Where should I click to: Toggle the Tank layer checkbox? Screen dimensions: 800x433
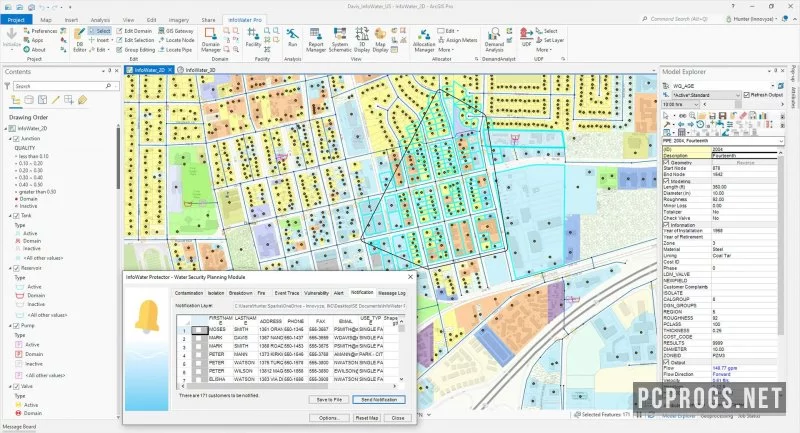click(16, 215)
